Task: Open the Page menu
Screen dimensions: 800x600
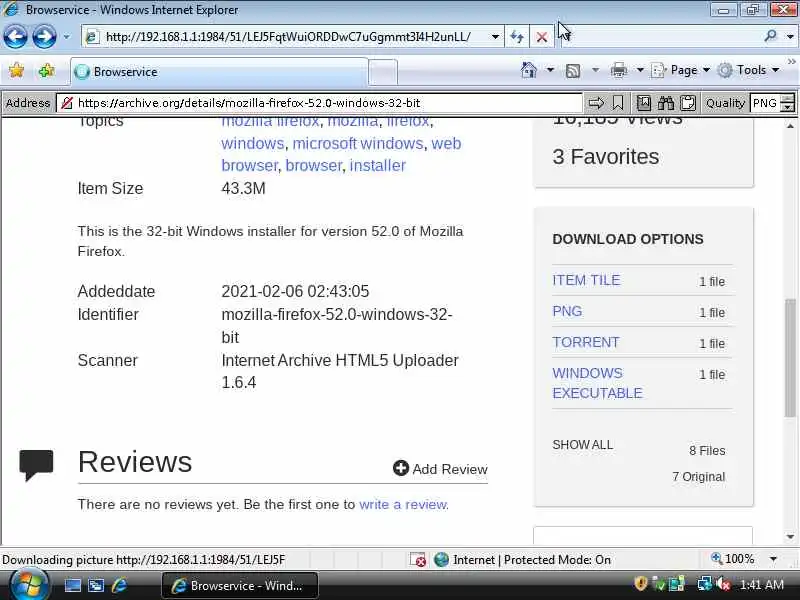Action: (680, 70)
